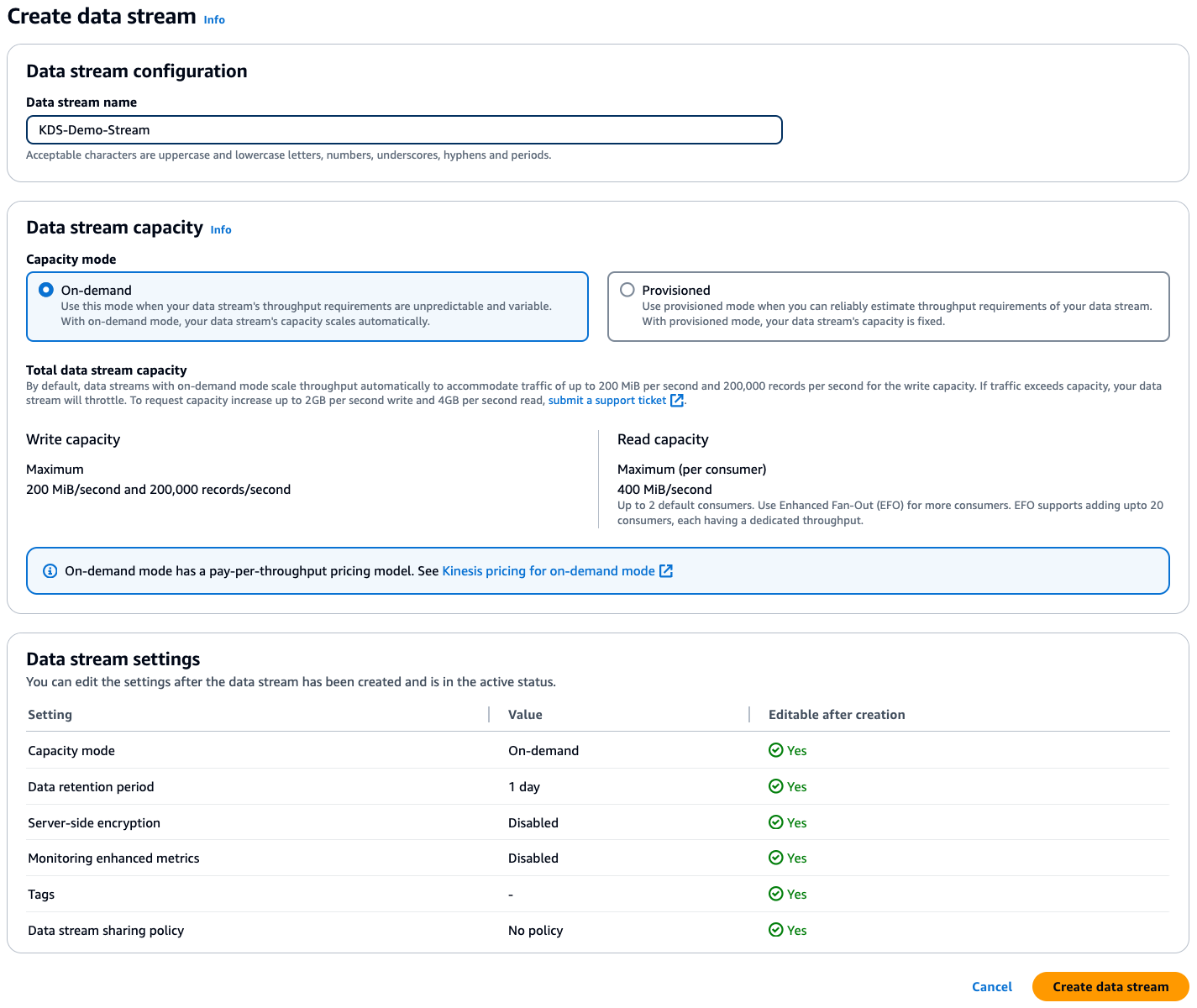The image size is (1197, 1008).
Task: Click the Write capacity heading
Action: coord(73,439)
